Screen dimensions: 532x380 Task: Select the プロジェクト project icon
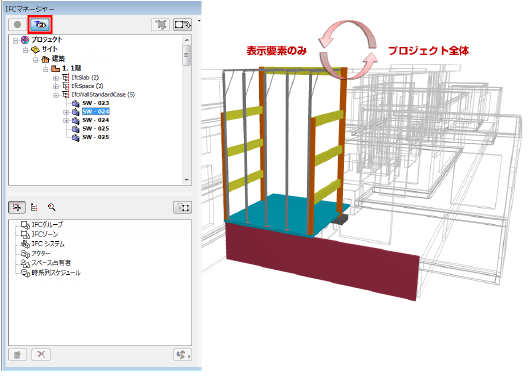(x=25, y=40)
